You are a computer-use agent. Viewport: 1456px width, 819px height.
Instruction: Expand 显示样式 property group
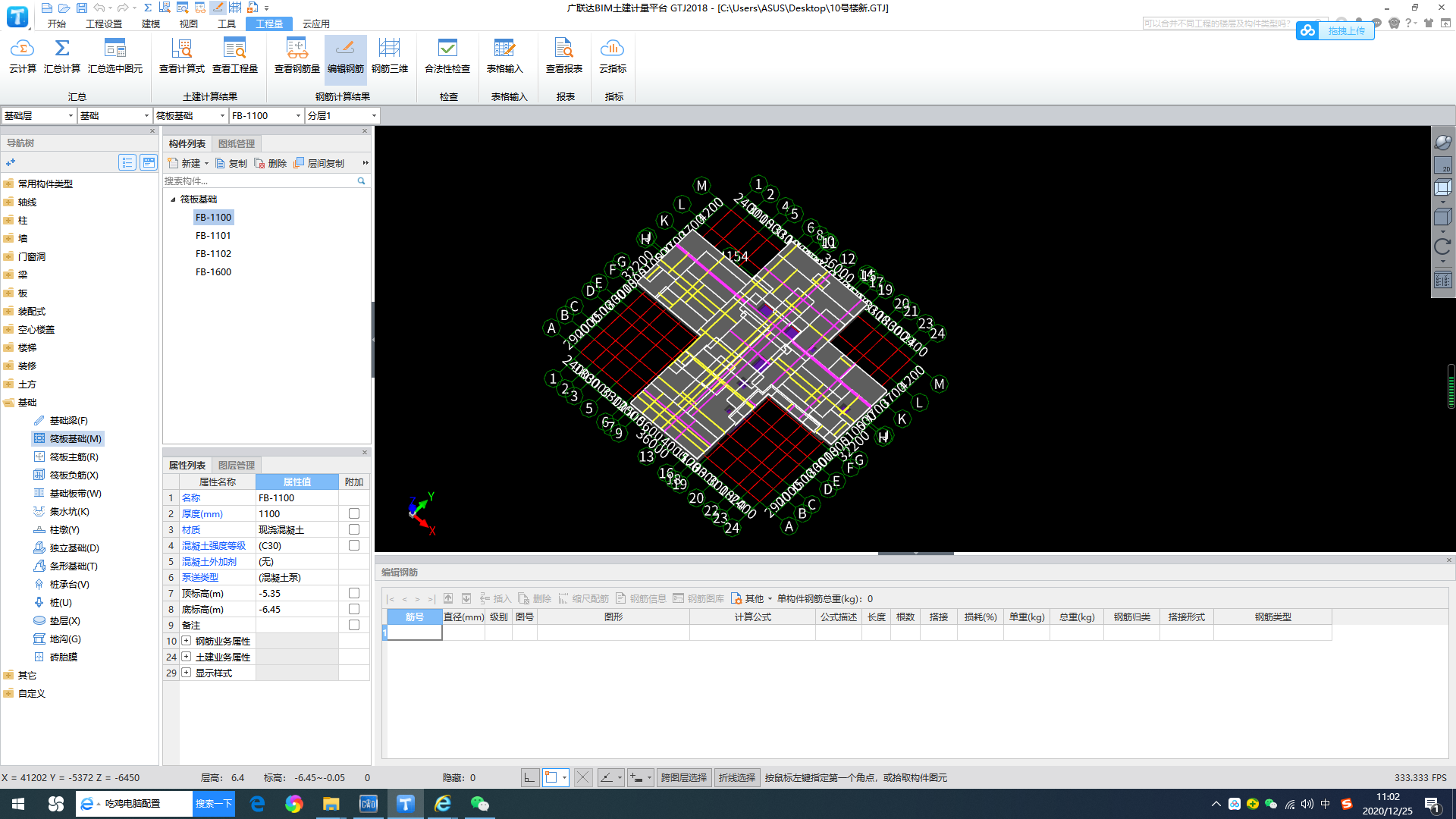click(186, 673)
